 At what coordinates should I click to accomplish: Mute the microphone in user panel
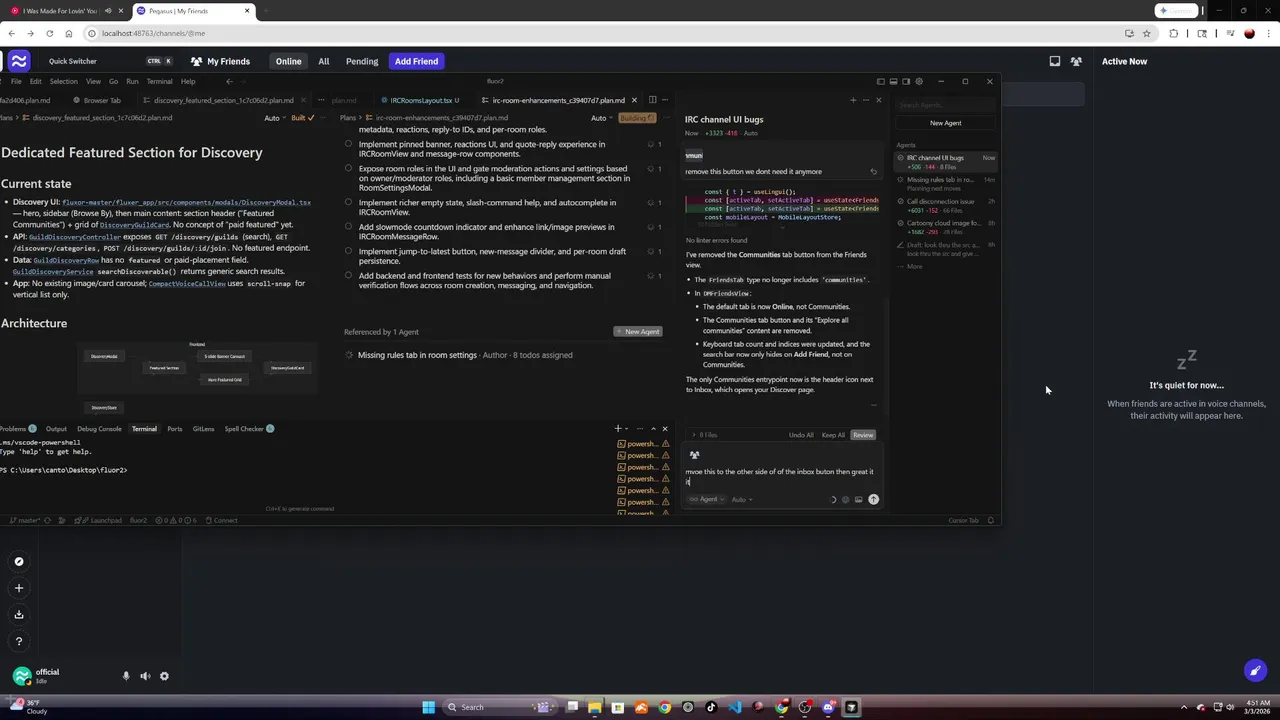126,676
